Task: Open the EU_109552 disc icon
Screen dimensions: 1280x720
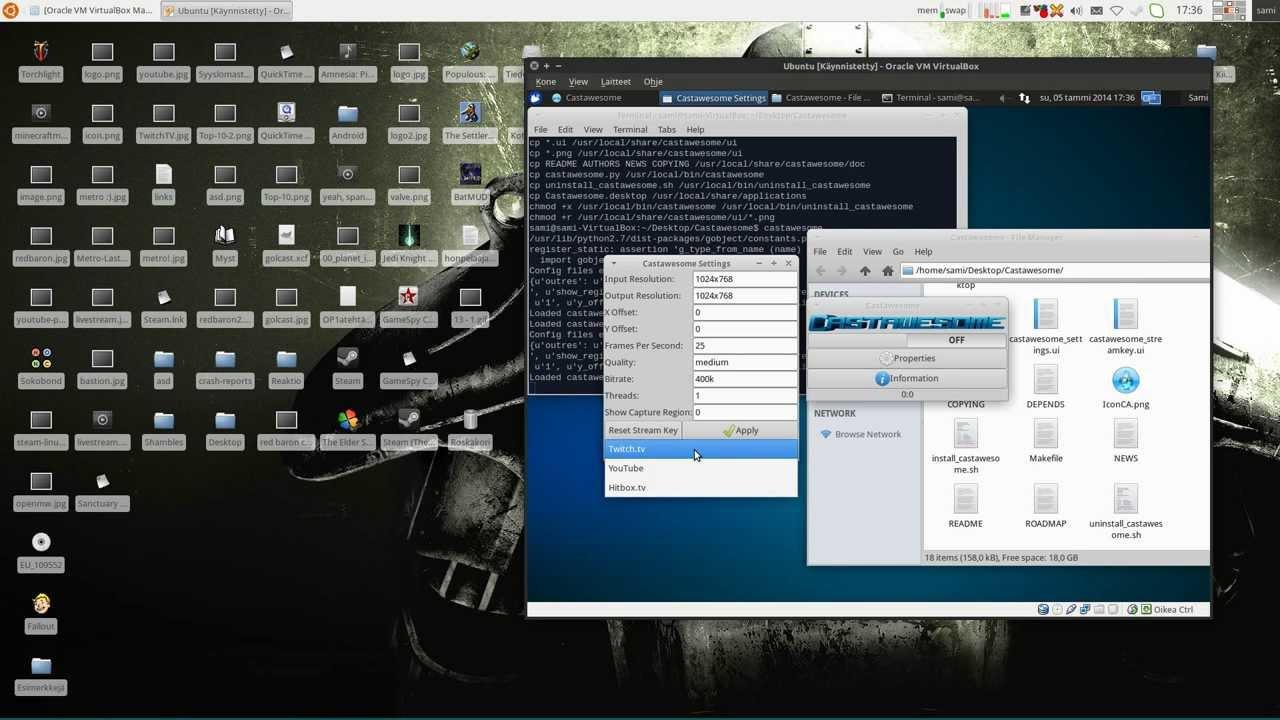Action: coord(41,542)
